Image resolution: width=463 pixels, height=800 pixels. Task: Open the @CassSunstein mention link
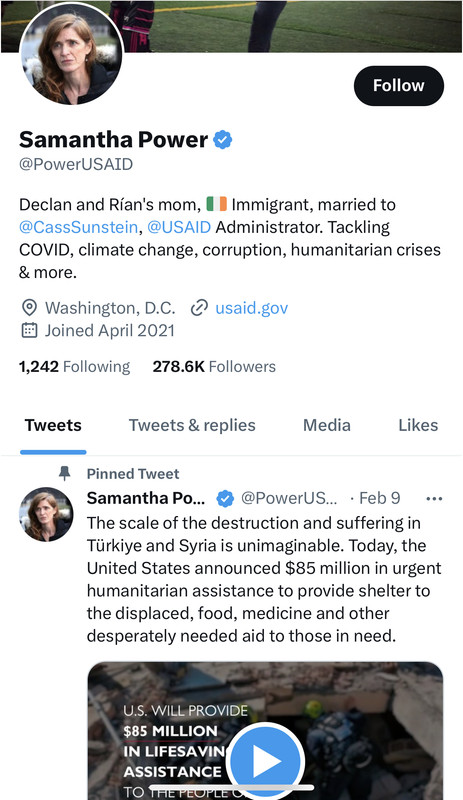(x=78, y=227)
